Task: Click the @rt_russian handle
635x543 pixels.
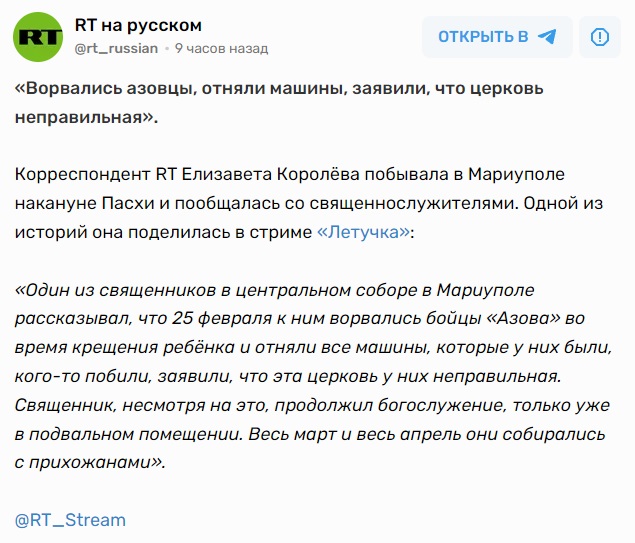Action: (x=116, y=47)
